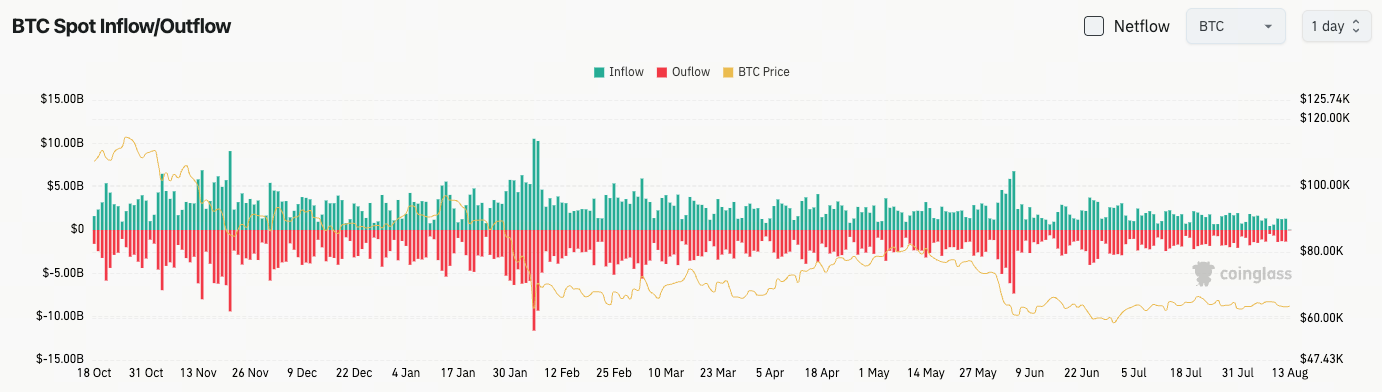Click the $47.43K price axis label
This screenshot has width=1382, height=392.
(x=1322, y=359)
